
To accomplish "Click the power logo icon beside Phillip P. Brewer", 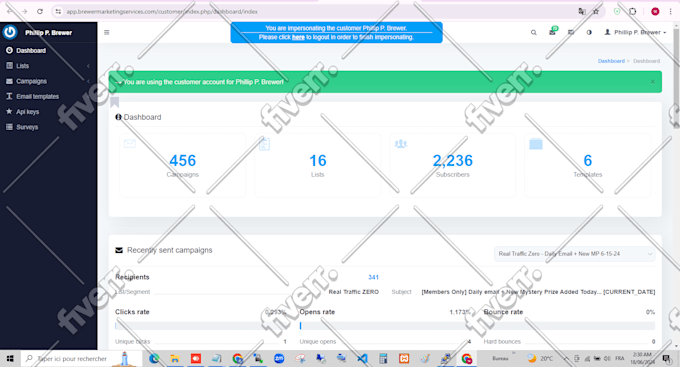I will [x=10, y=32].
